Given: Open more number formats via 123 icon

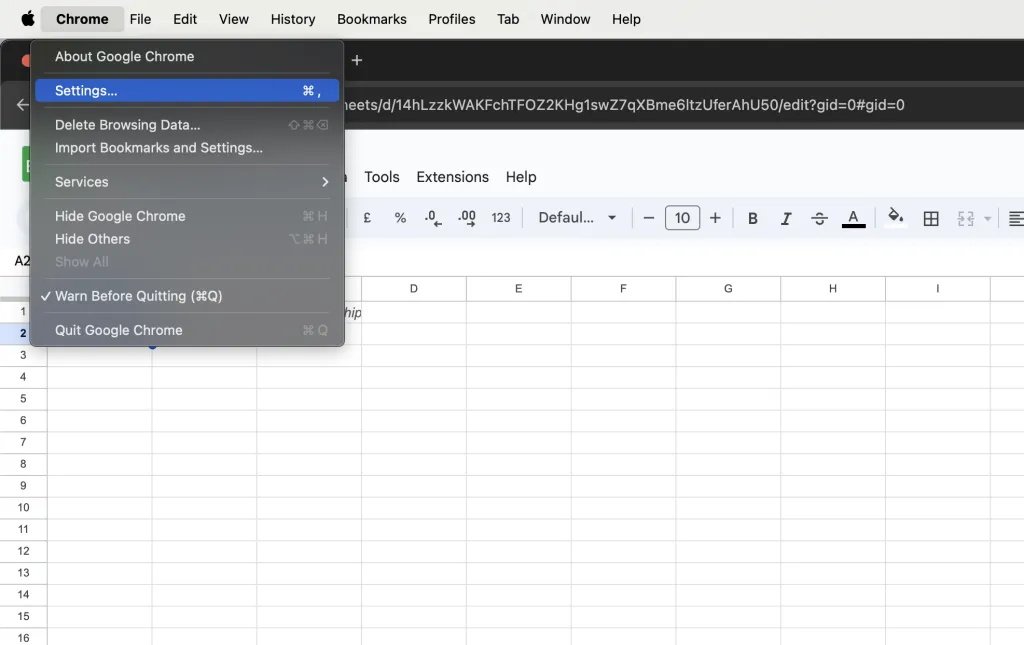Looking at the screenshot, I should pyautogui.click(x=500, y=217).
